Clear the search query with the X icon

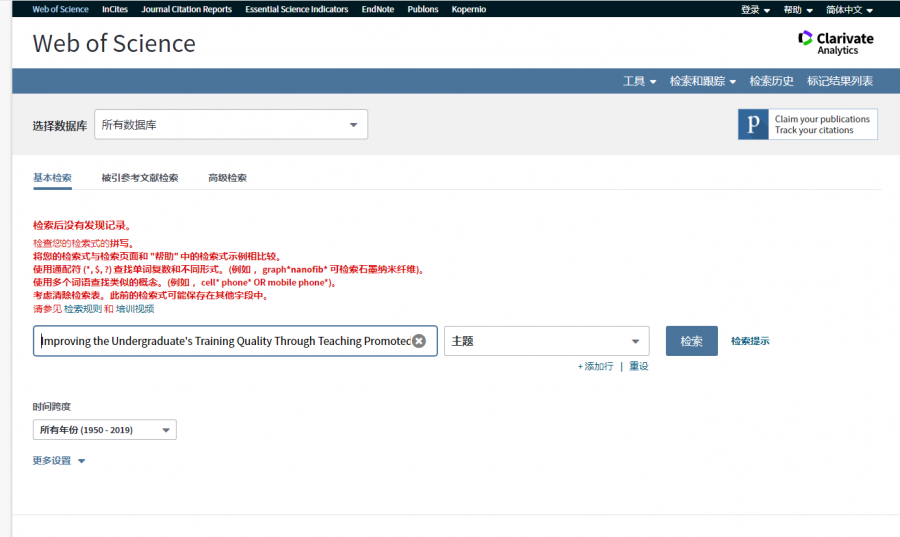pyautogui.click(x=420, y=341)
